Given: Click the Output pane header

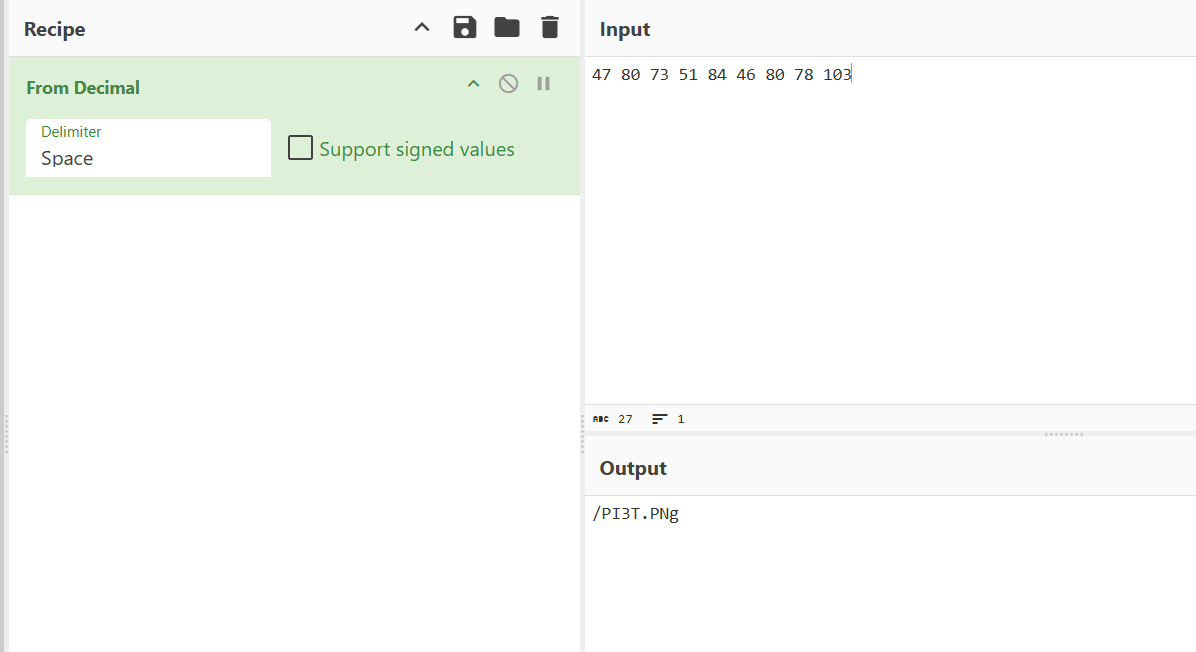Looking at the screenshot, I should coord(633,468).
